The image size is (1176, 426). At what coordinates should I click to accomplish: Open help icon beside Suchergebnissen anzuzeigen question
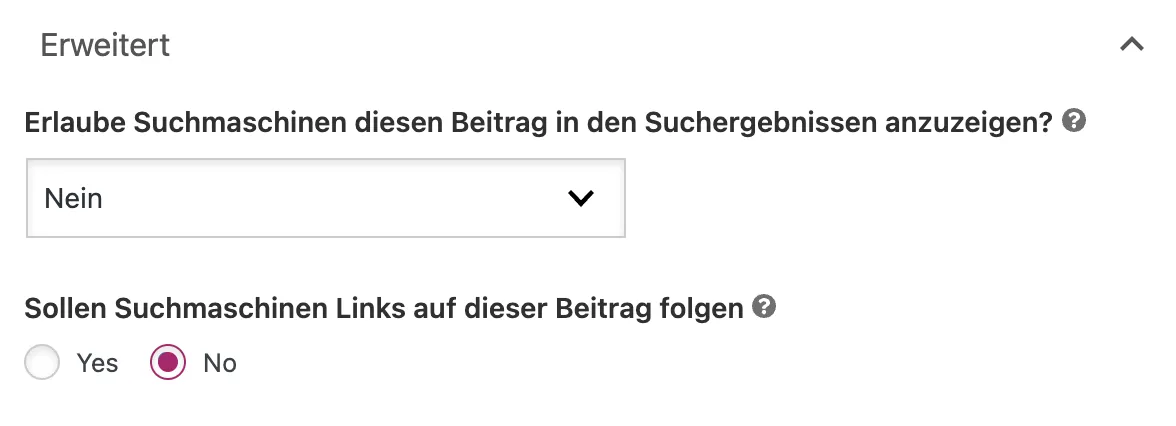(1074, 120)
